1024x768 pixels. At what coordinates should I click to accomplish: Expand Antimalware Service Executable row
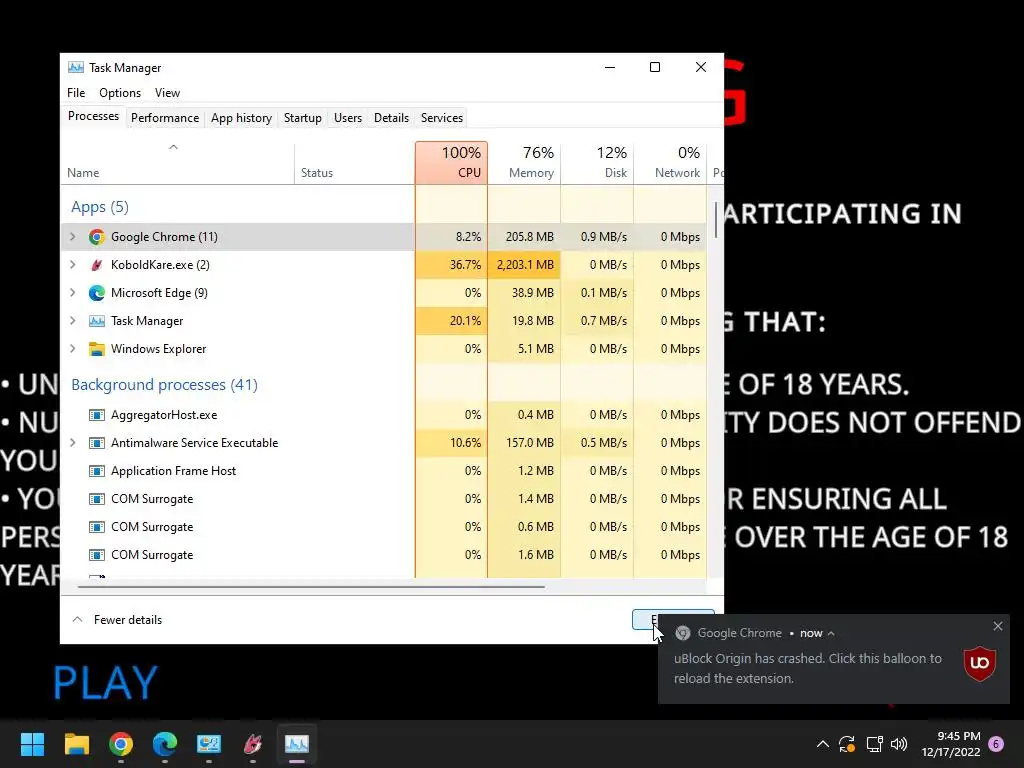[72, 443]
